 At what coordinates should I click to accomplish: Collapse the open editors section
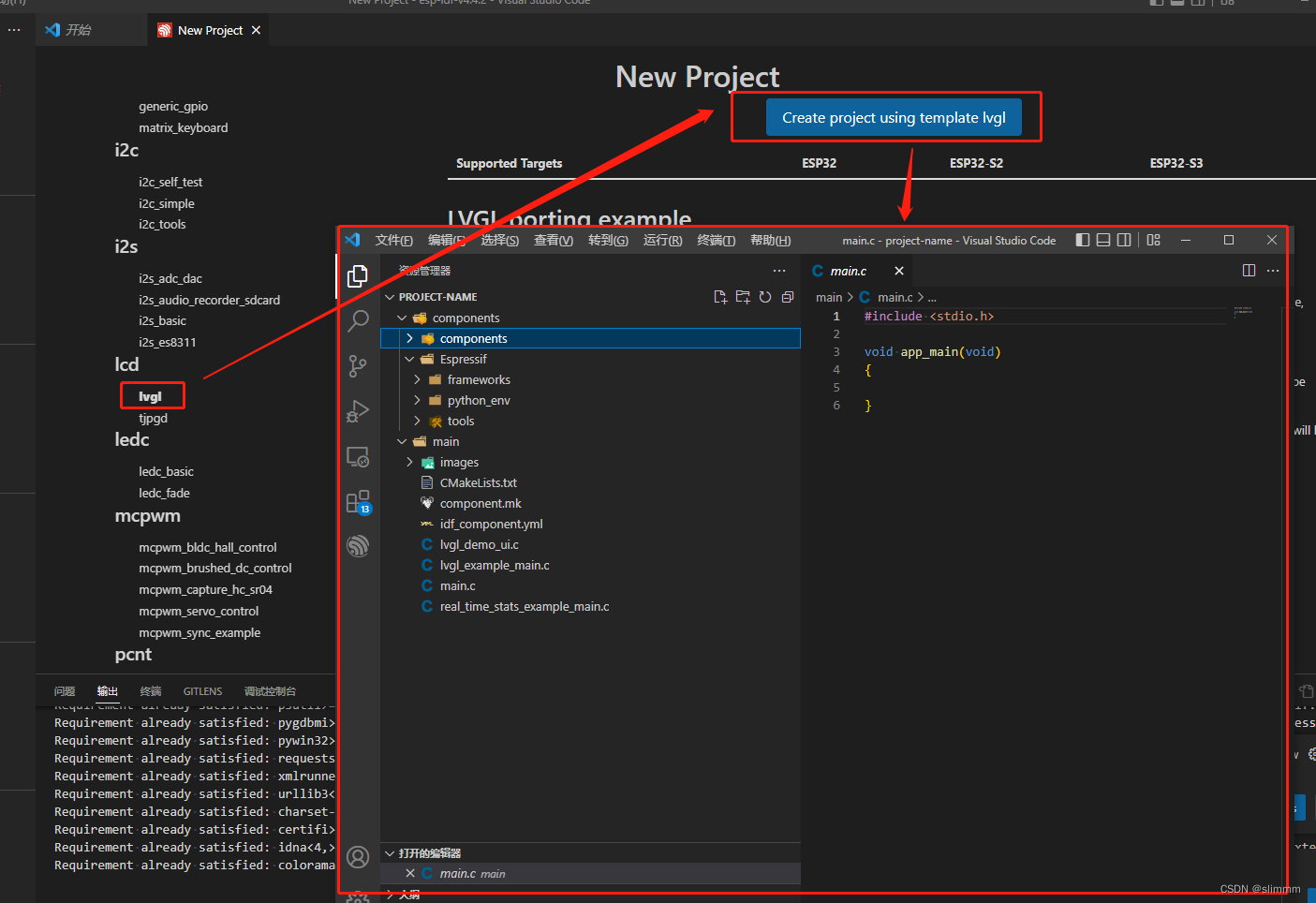pos(390,853)
